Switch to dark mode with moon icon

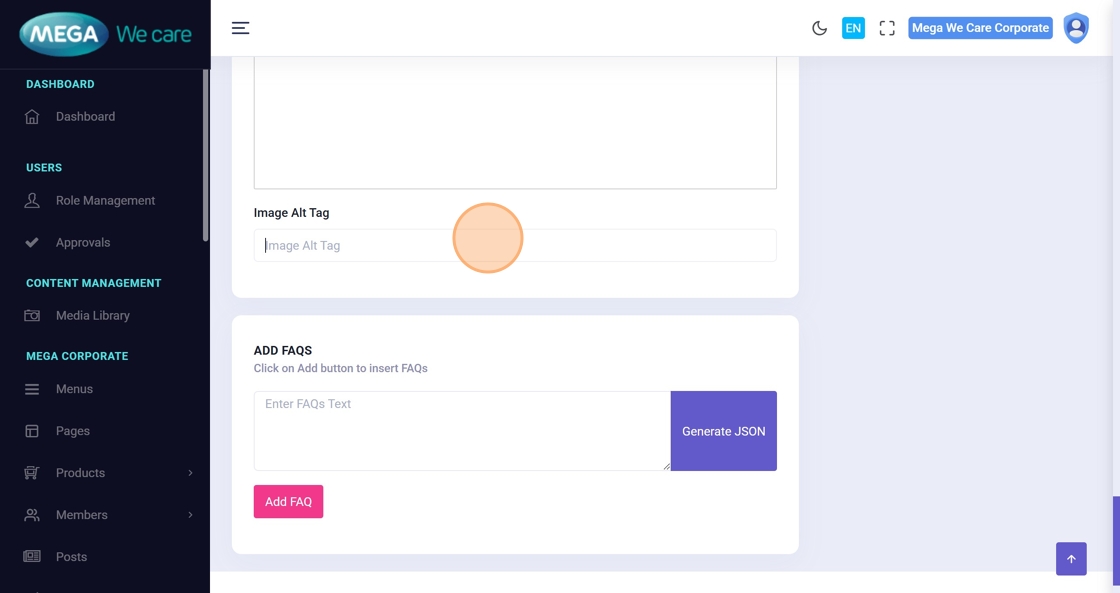click(819, 28)
